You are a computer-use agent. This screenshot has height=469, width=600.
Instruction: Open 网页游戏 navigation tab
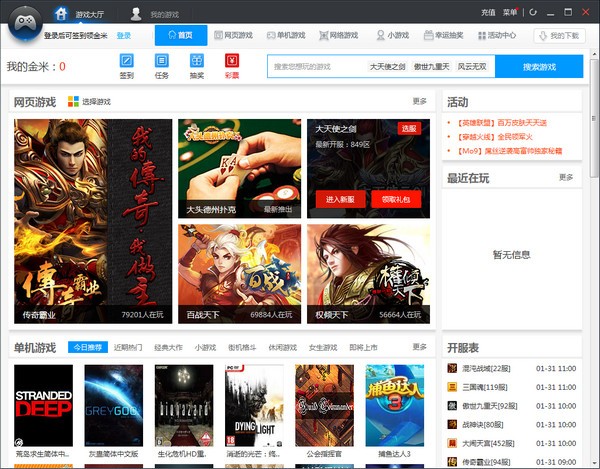233,35
